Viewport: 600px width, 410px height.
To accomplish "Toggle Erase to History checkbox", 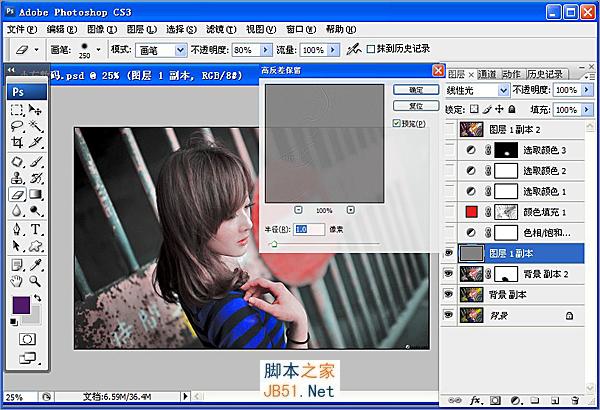I will [x=370, y=49].
